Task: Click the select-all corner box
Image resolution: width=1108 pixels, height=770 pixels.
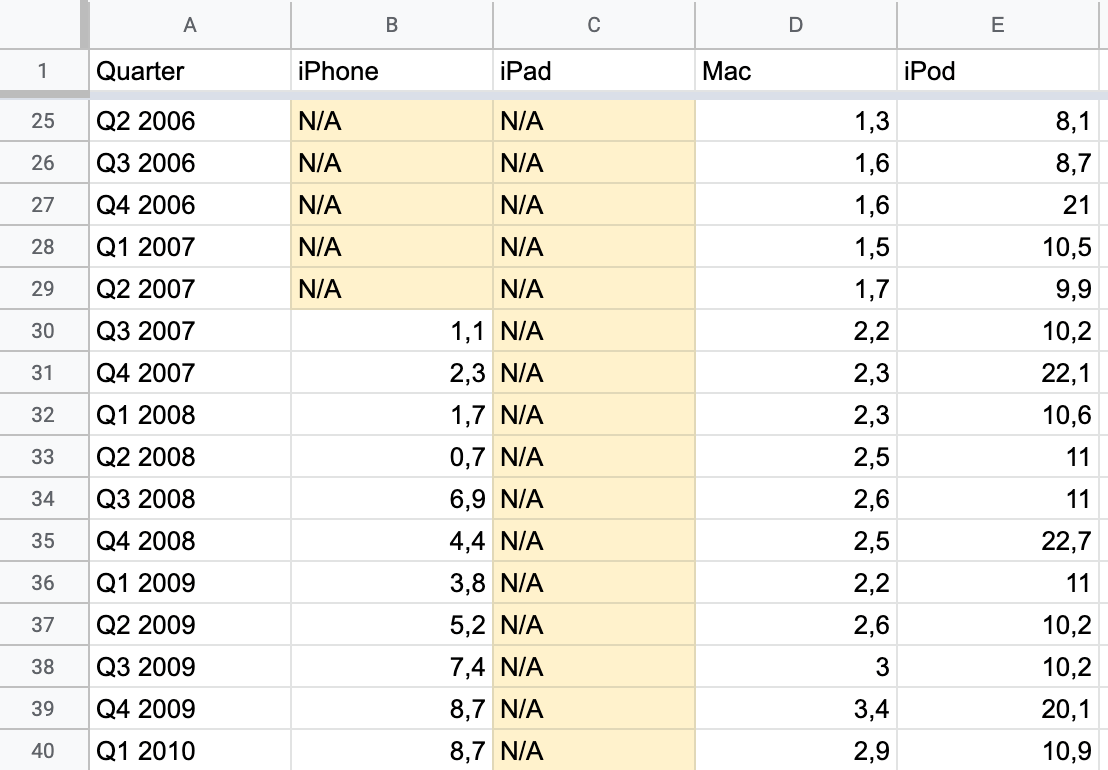Action: 43,25
